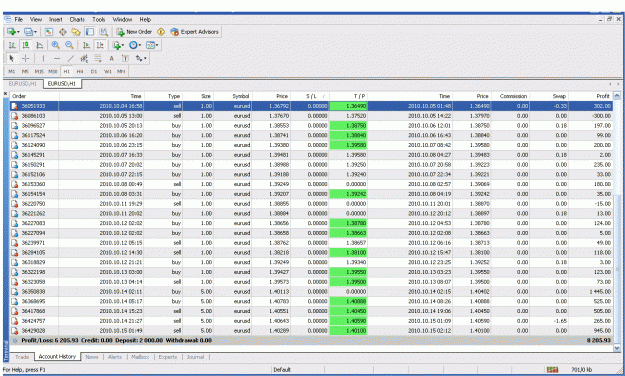The width and height of the screenshot is (625, 376).
Task: Switch to the M1 timeframe
Action: [x=12, y=71]
